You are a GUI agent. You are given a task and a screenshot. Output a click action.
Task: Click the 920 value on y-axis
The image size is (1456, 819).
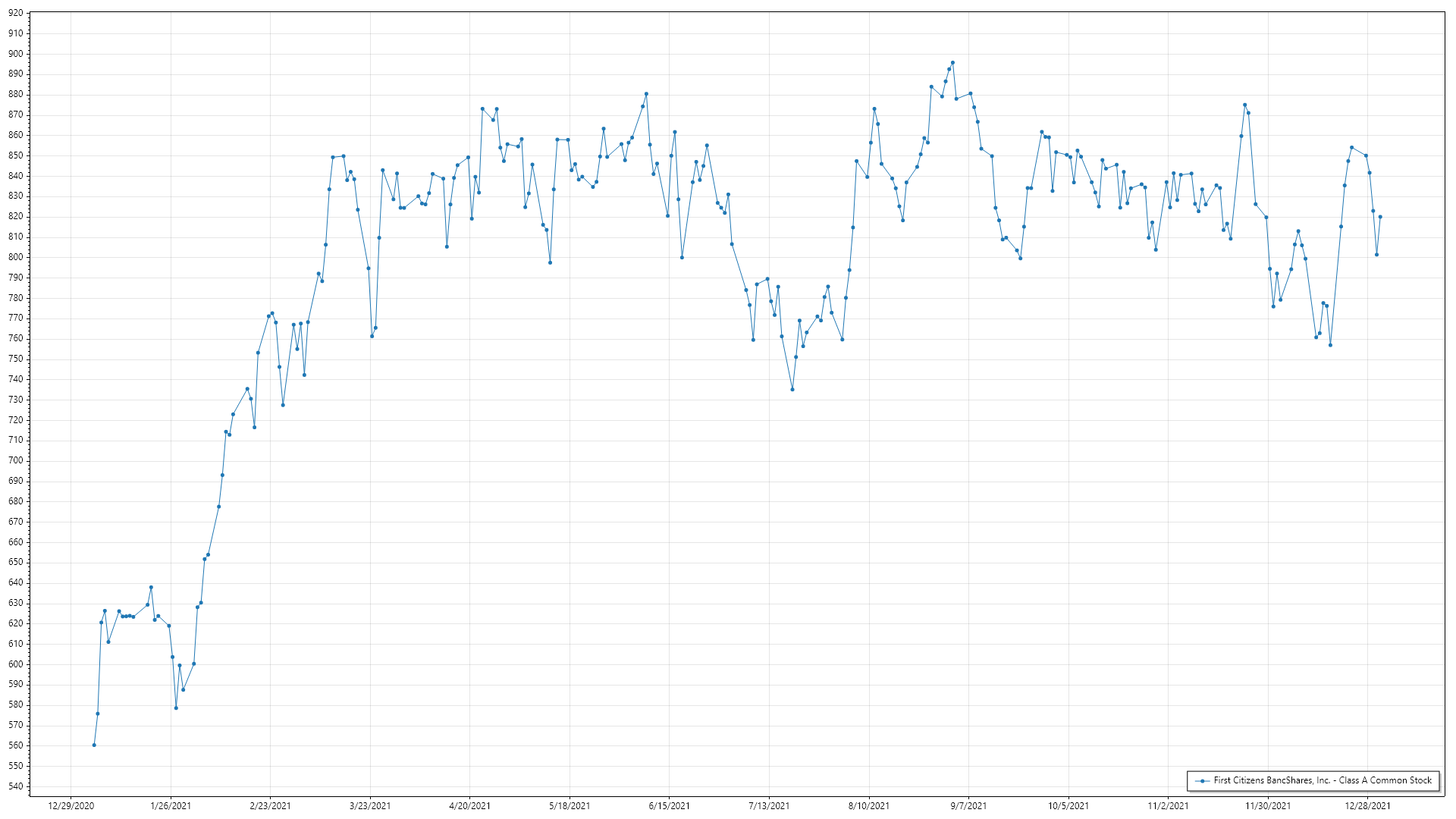16,13
